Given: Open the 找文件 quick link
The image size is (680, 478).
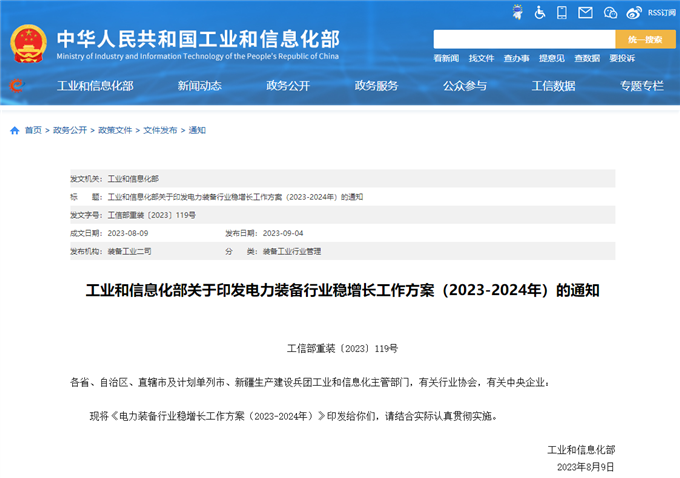Looking at the screenshot, I should click(x=481, y=58).
